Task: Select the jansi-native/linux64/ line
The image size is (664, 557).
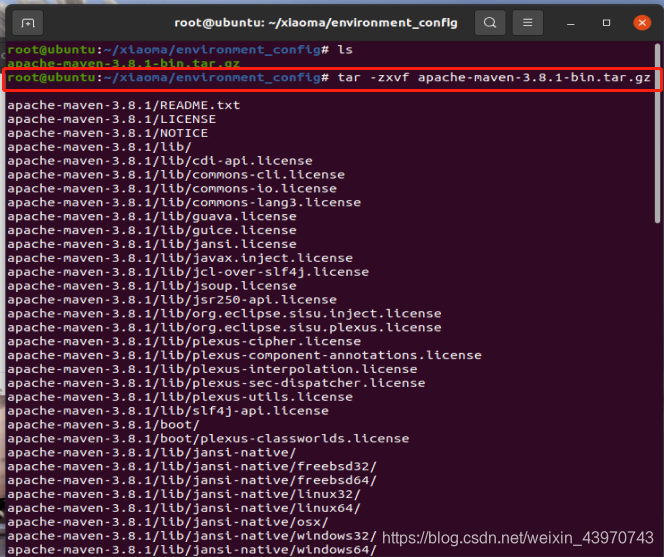Action: [x=184, y=508]
